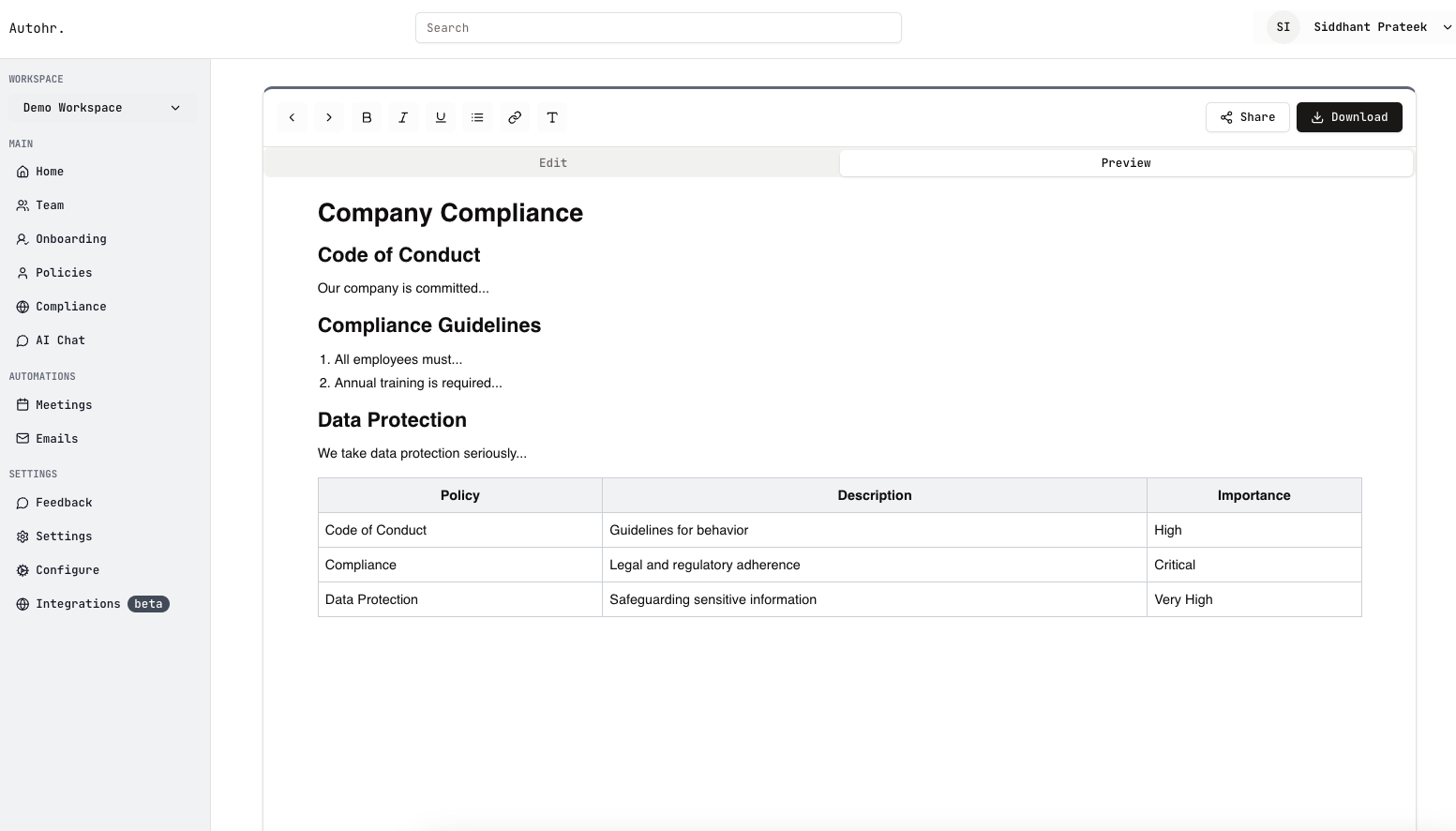
Task: Click the Policies person icon
Action: 23,273
